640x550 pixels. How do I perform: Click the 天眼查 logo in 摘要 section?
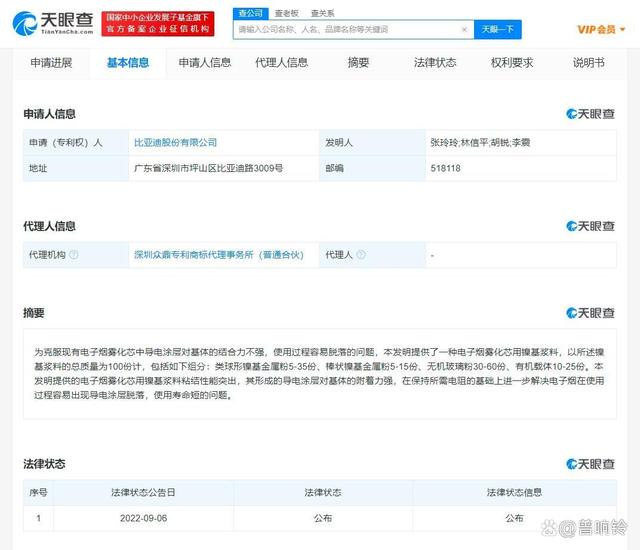[x=590, y=313]
